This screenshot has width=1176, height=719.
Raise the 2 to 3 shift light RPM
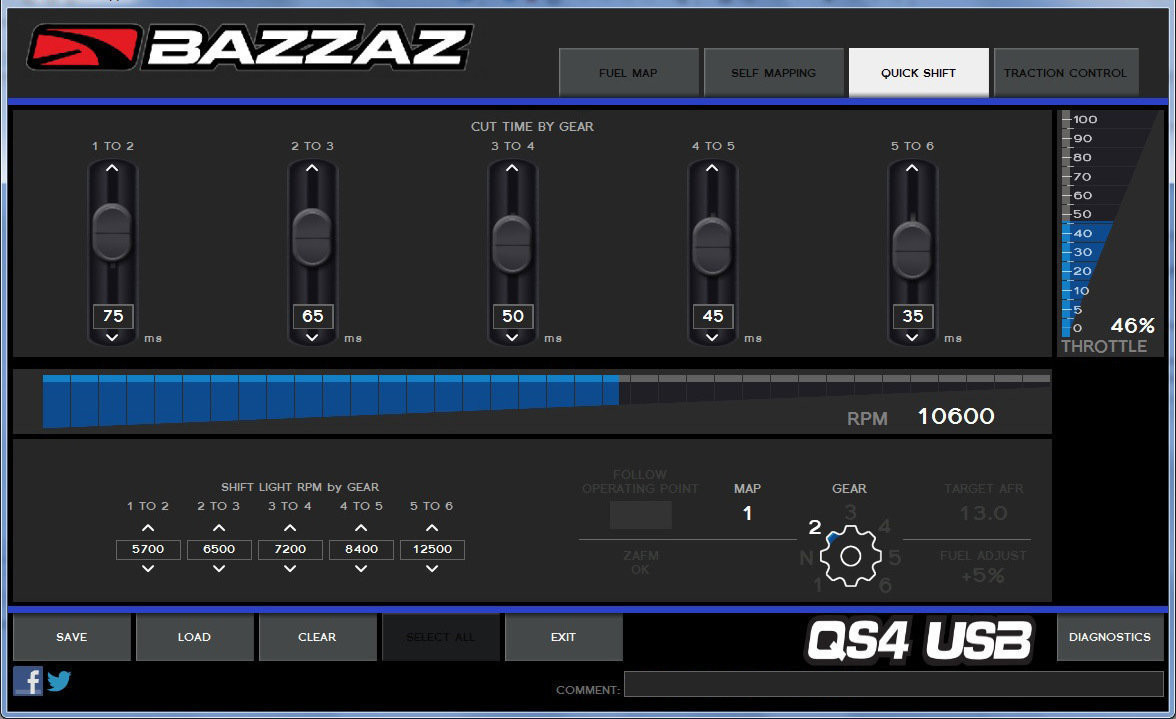coord(219,528)
